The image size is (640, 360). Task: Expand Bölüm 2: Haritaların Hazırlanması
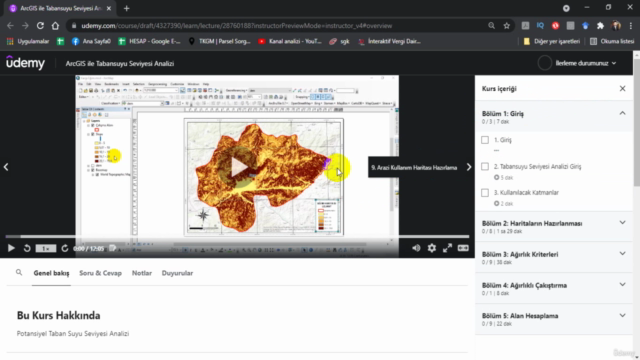tap(622, 223)
